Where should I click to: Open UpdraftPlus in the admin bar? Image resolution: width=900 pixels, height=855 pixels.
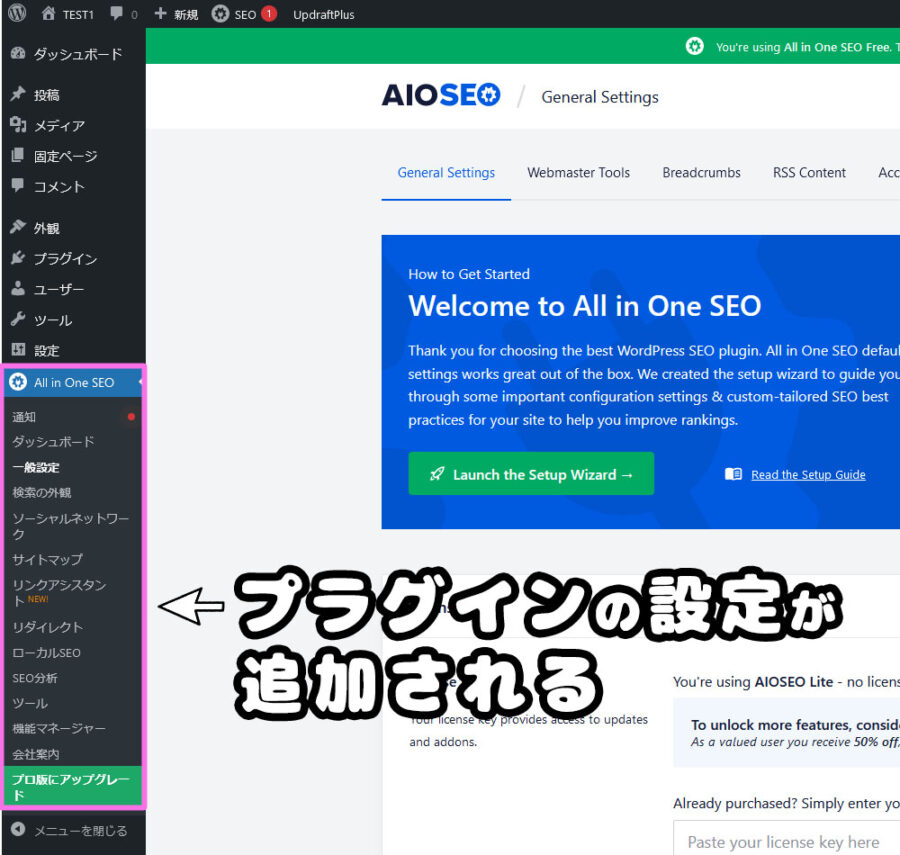click(x=323, y=14)
